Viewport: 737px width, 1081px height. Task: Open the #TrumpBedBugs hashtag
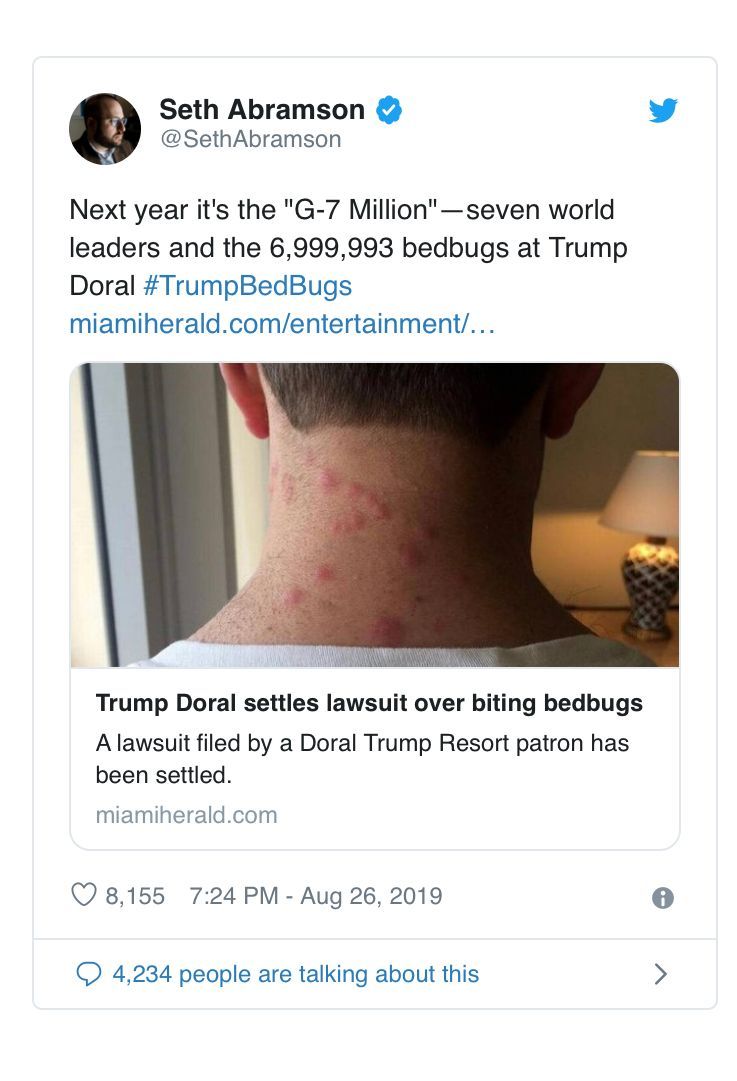(248, 285)
